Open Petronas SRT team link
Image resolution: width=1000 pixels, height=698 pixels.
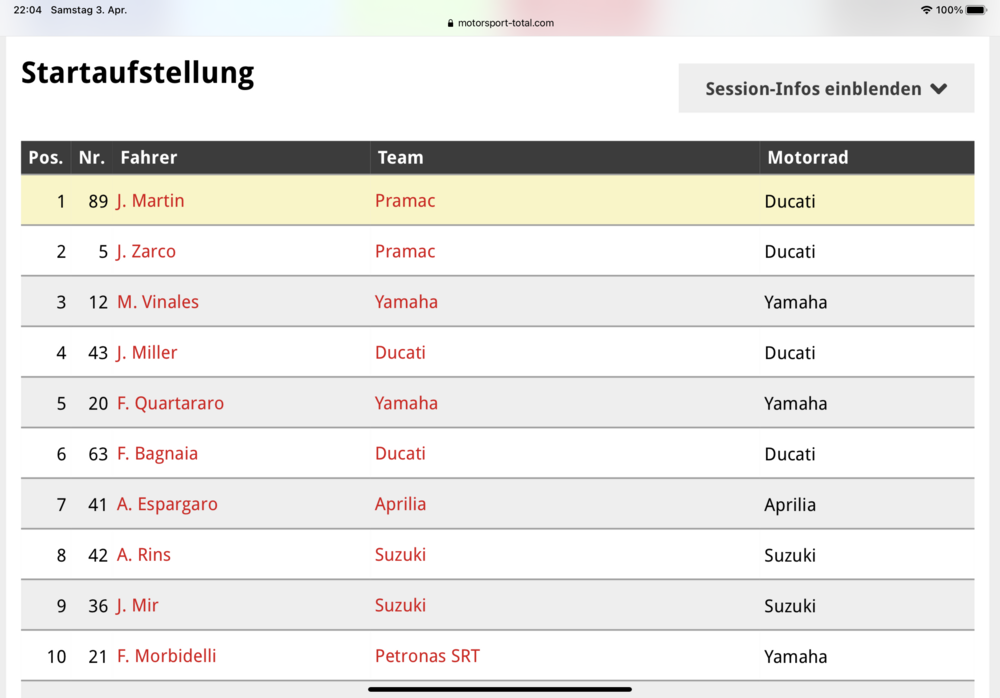(x=427, y=656)
